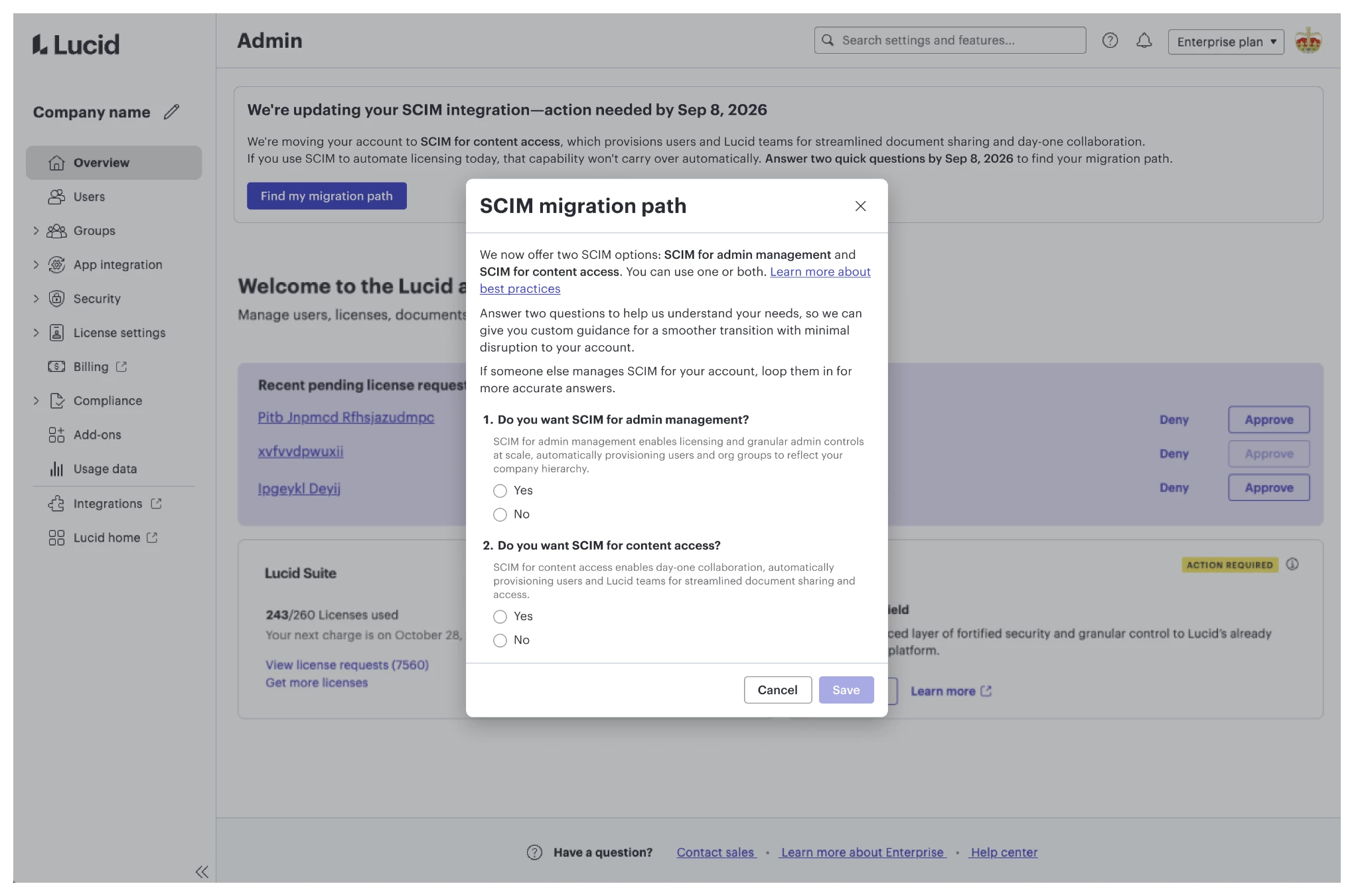This screenshot has height=896, width=1354.
Task: Select Yes for SCIM admin management
Action: point(500,490)
